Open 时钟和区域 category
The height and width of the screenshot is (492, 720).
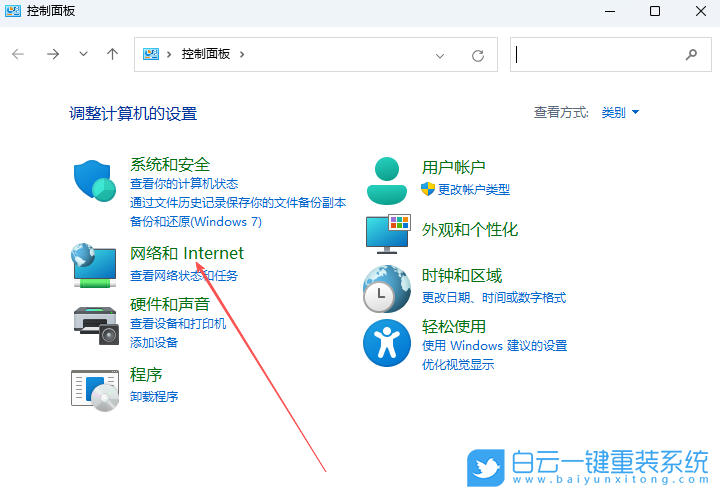pos(462,276)
